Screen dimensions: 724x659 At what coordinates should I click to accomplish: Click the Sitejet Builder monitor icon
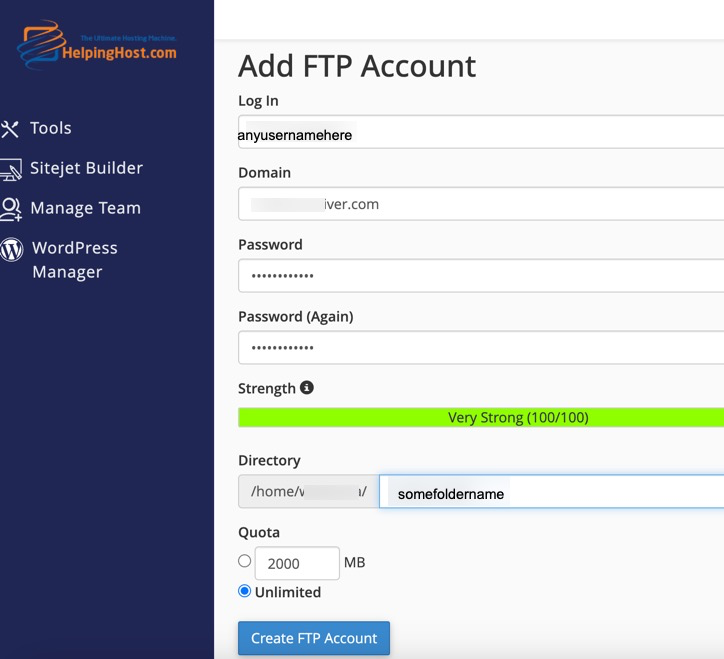pyautogui.click(x=11, y=169)
